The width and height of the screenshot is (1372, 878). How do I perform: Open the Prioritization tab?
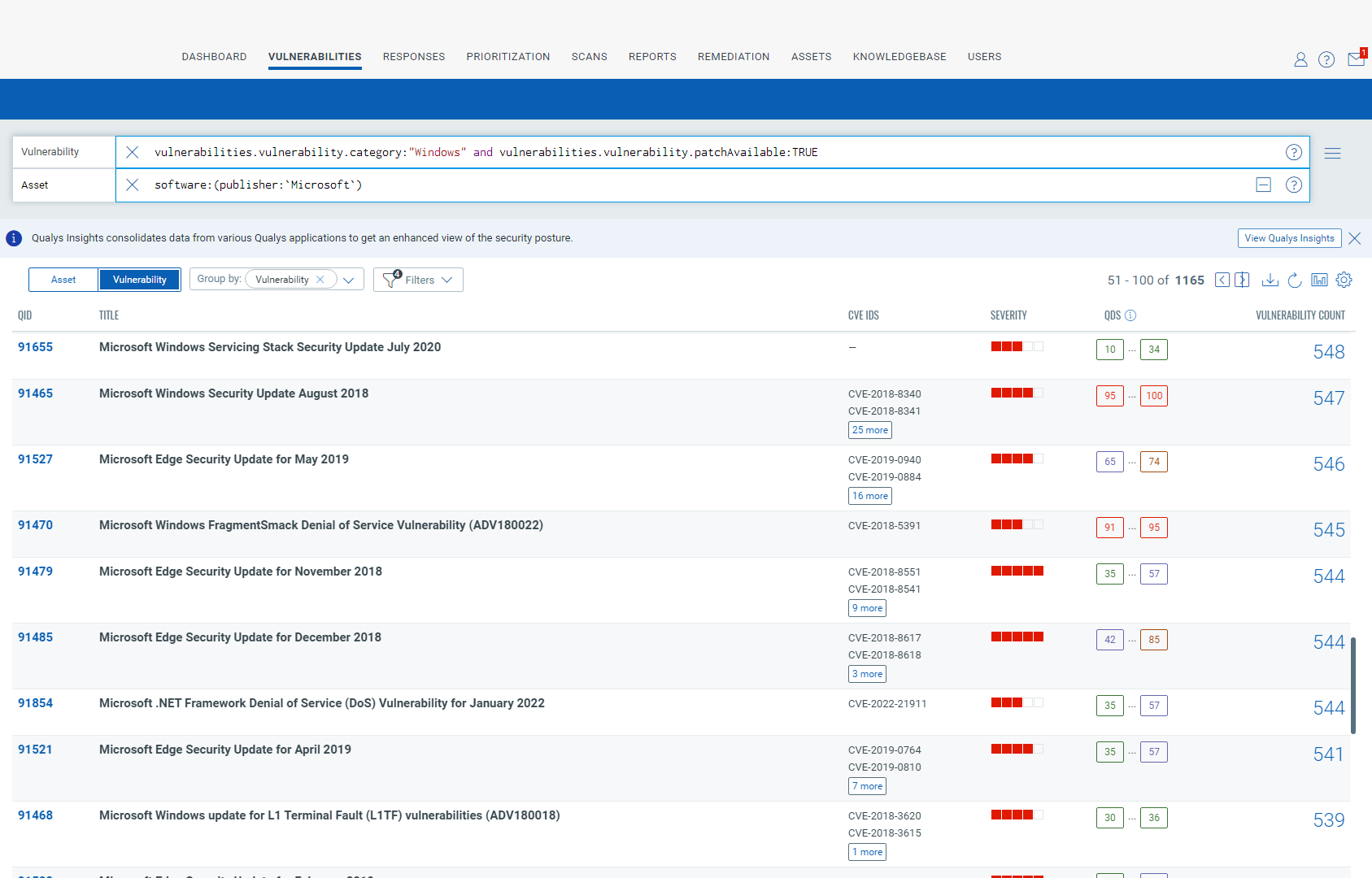click(508, 57)
